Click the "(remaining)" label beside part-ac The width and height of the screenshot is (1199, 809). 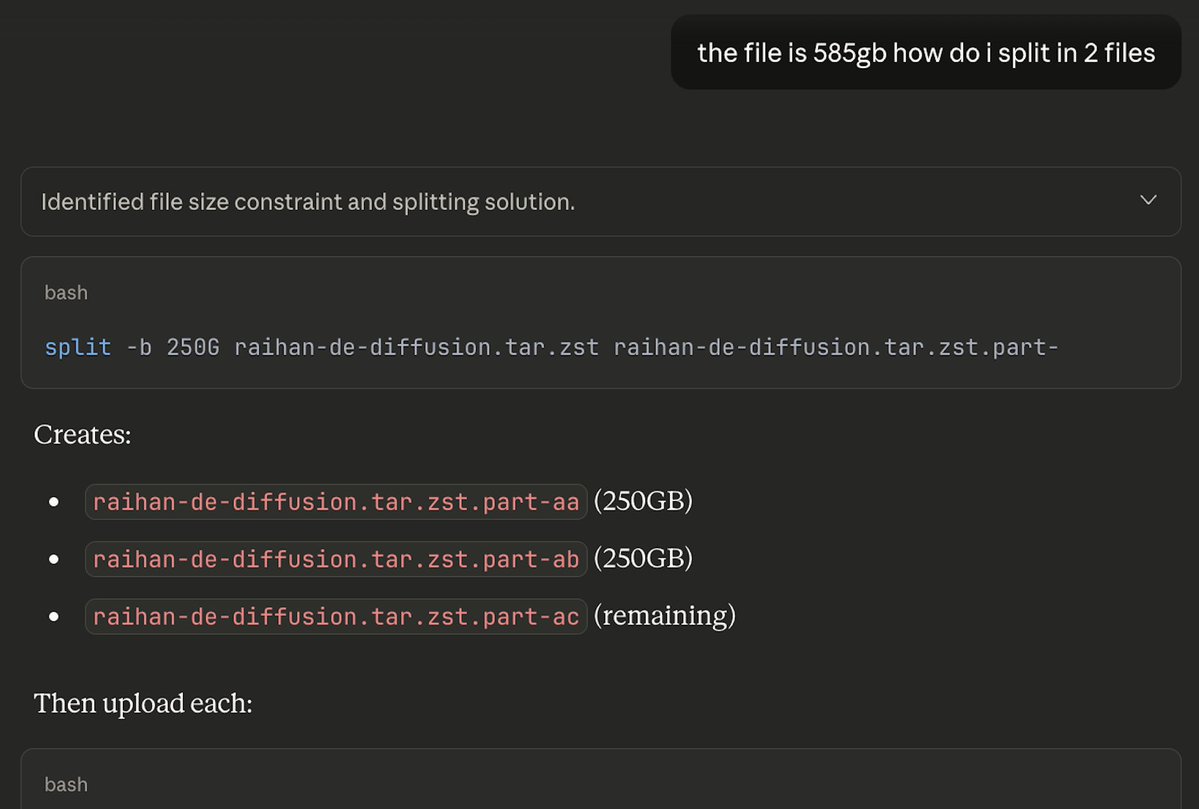click(665, 616)
